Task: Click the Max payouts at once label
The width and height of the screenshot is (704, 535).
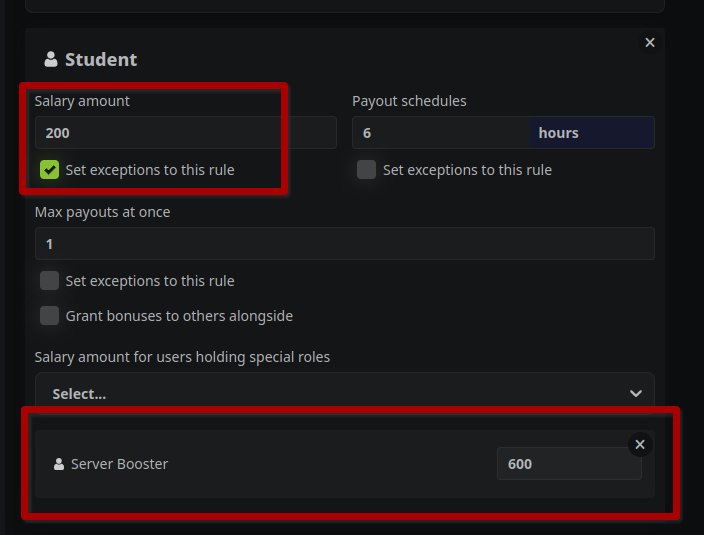Action: click(x=102, y=212)
